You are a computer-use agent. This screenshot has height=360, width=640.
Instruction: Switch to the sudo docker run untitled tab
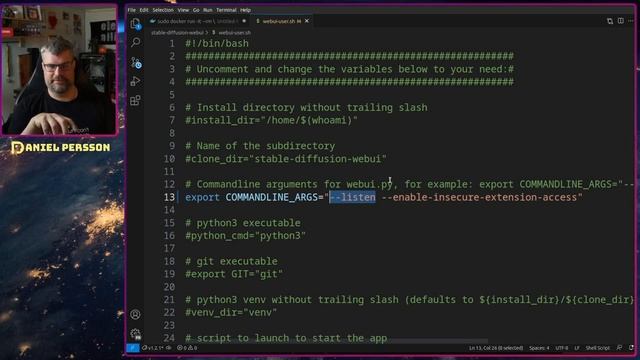tap(197, 21)
